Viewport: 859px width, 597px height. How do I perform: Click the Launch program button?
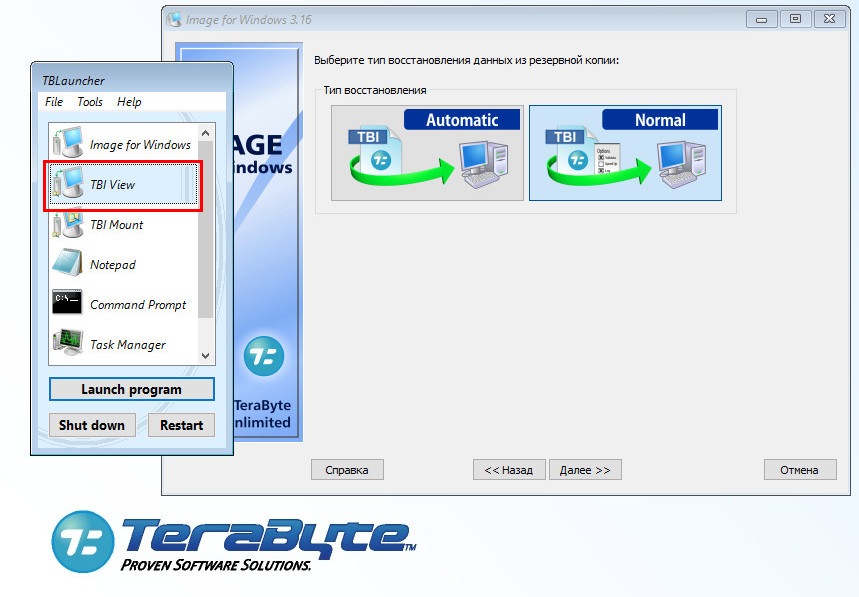click(131, 389)
